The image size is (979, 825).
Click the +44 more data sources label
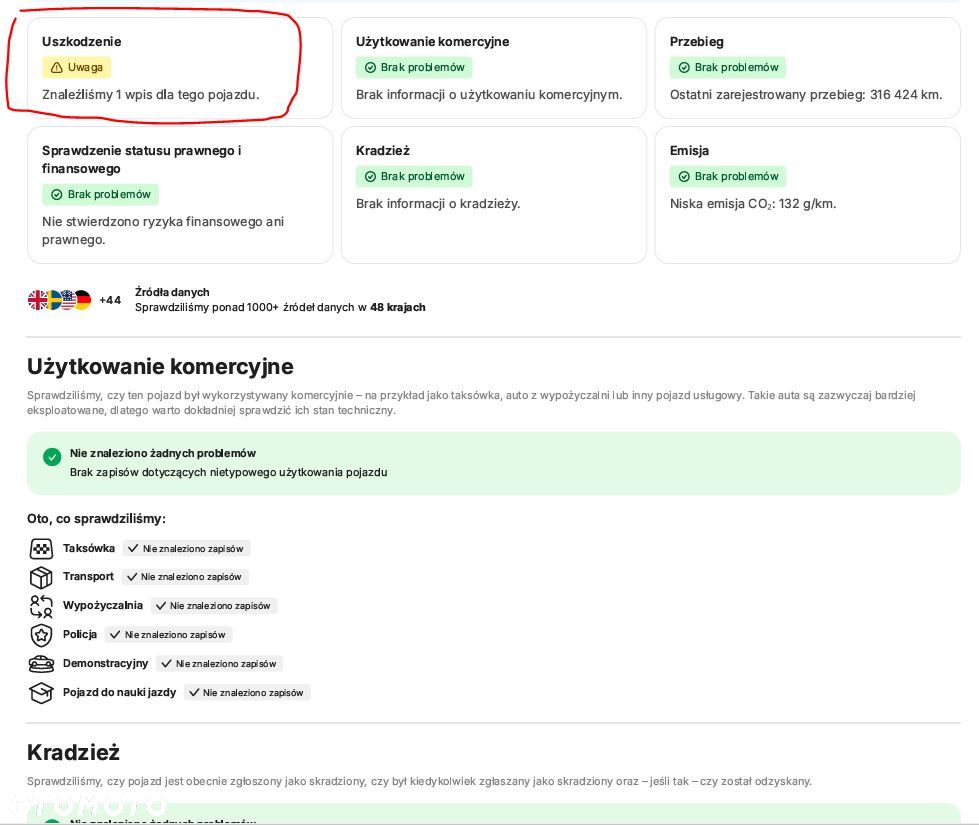coord(110,300)
